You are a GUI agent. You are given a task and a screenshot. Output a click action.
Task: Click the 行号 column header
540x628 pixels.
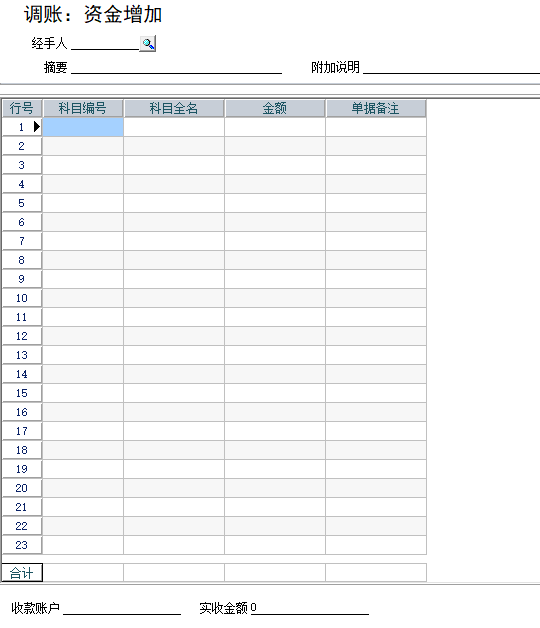22,108
